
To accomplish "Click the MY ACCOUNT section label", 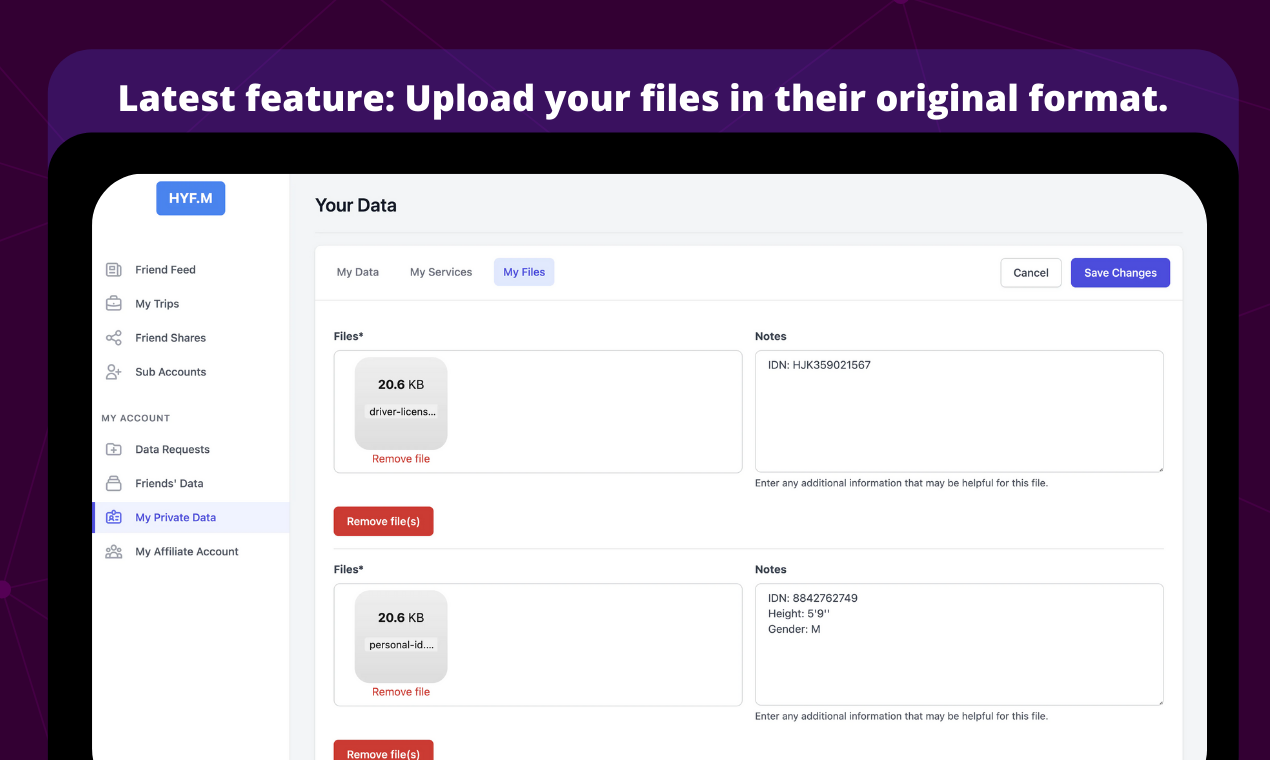I will coord(136,418).
